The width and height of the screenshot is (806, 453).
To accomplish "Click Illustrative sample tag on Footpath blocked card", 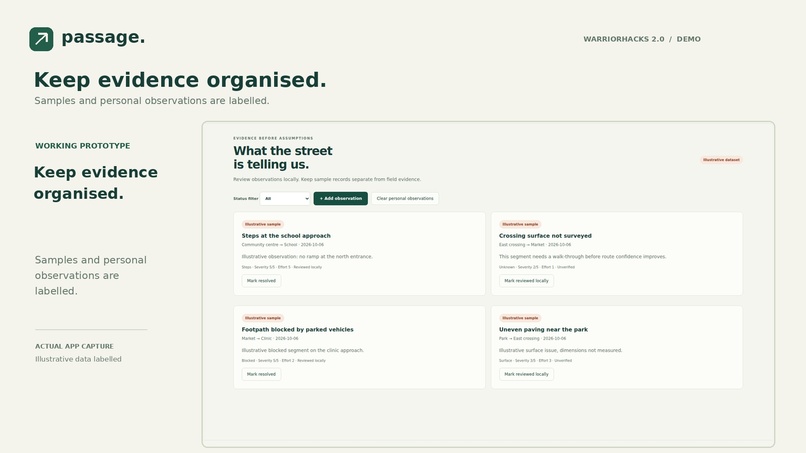I will click(263, 318).
